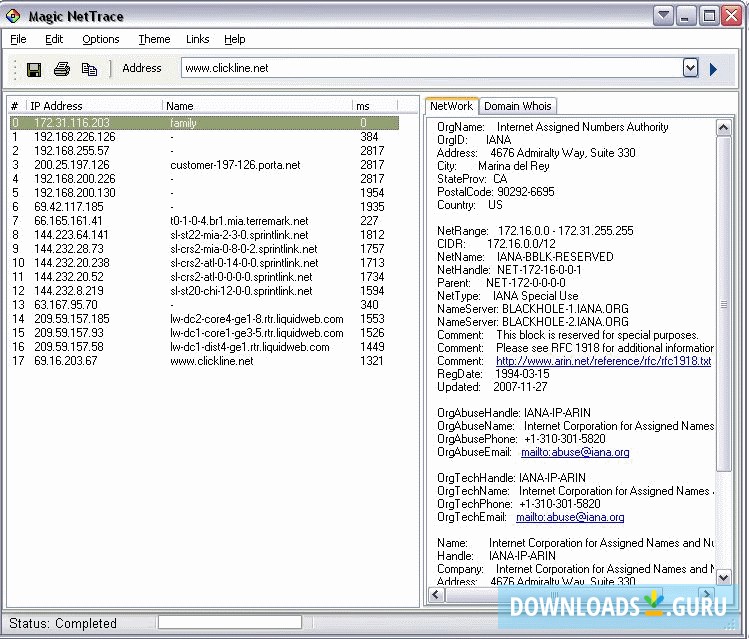Click the Save floppy disk icon
The width and height of the screenshot is (749, 639).
pos(33,70)
